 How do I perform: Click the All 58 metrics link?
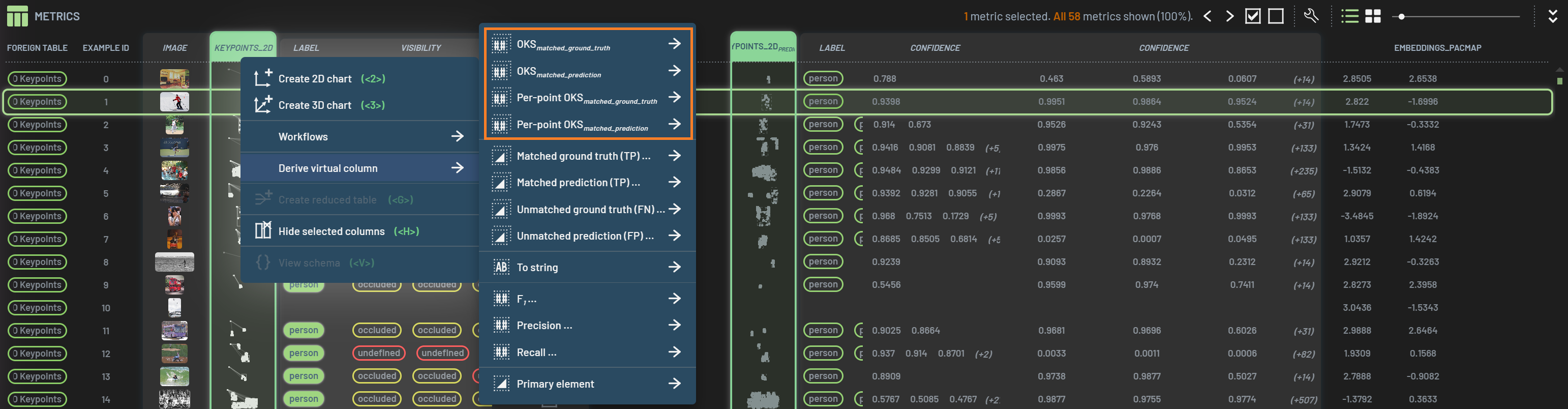[1067, 16]
